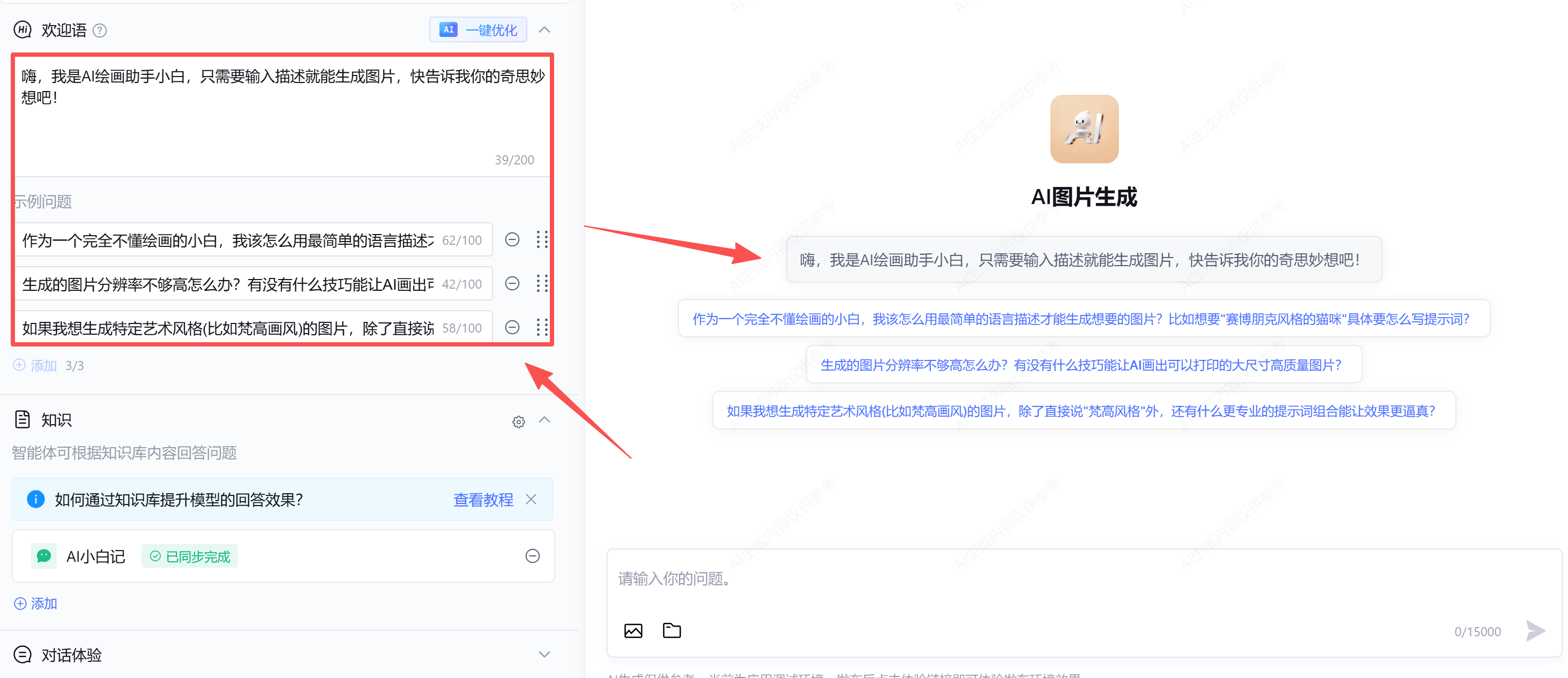Screen dimensions: 1568x678
Task: Remove the first example question
Action: click(x=512, y=239)
